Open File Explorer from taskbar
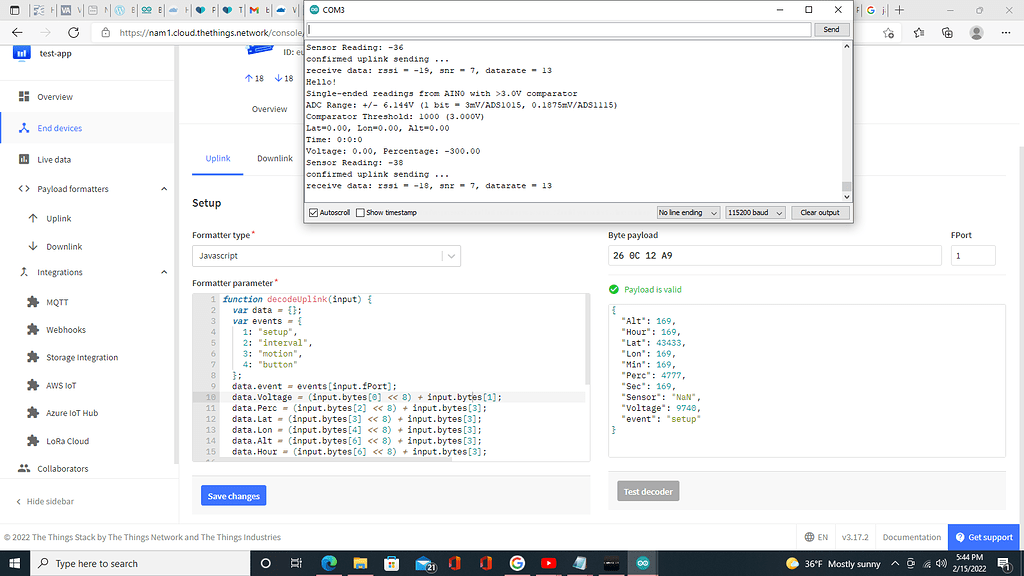The image size is (1024, 576). (360, 563)
